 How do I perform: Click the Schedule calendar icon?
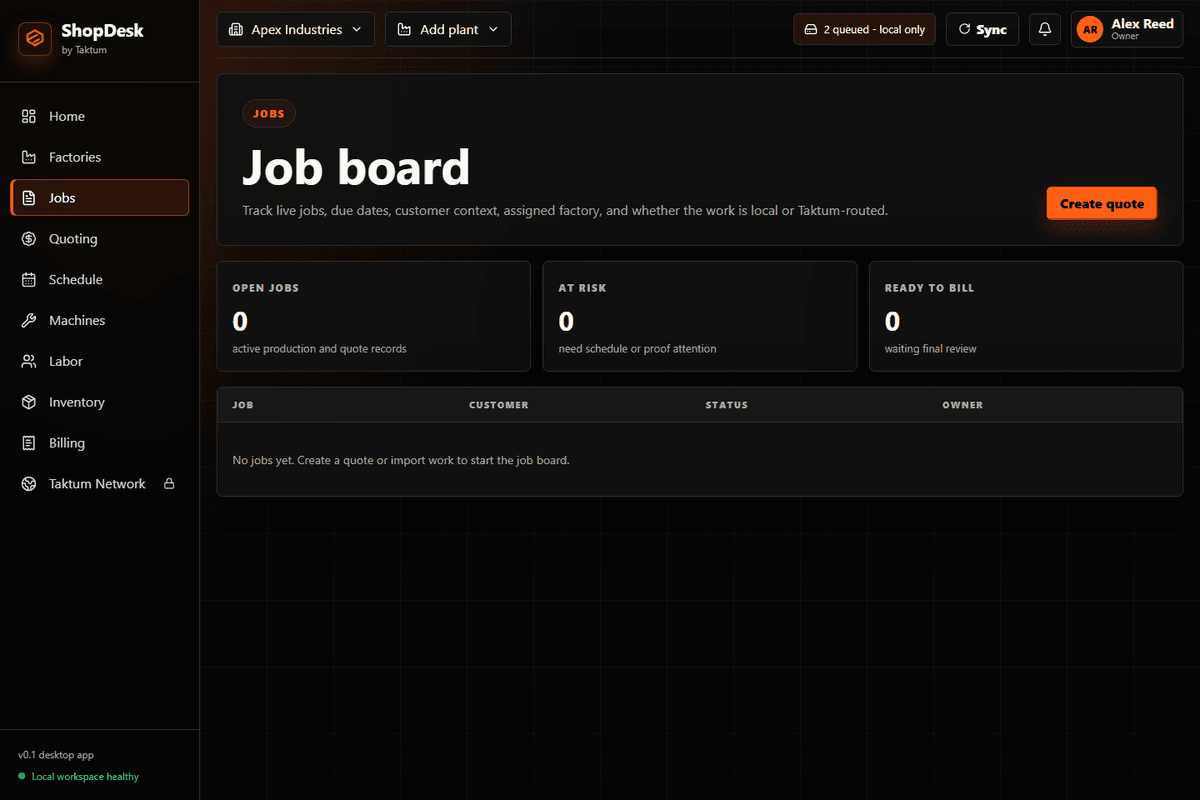tap(29, 280)
